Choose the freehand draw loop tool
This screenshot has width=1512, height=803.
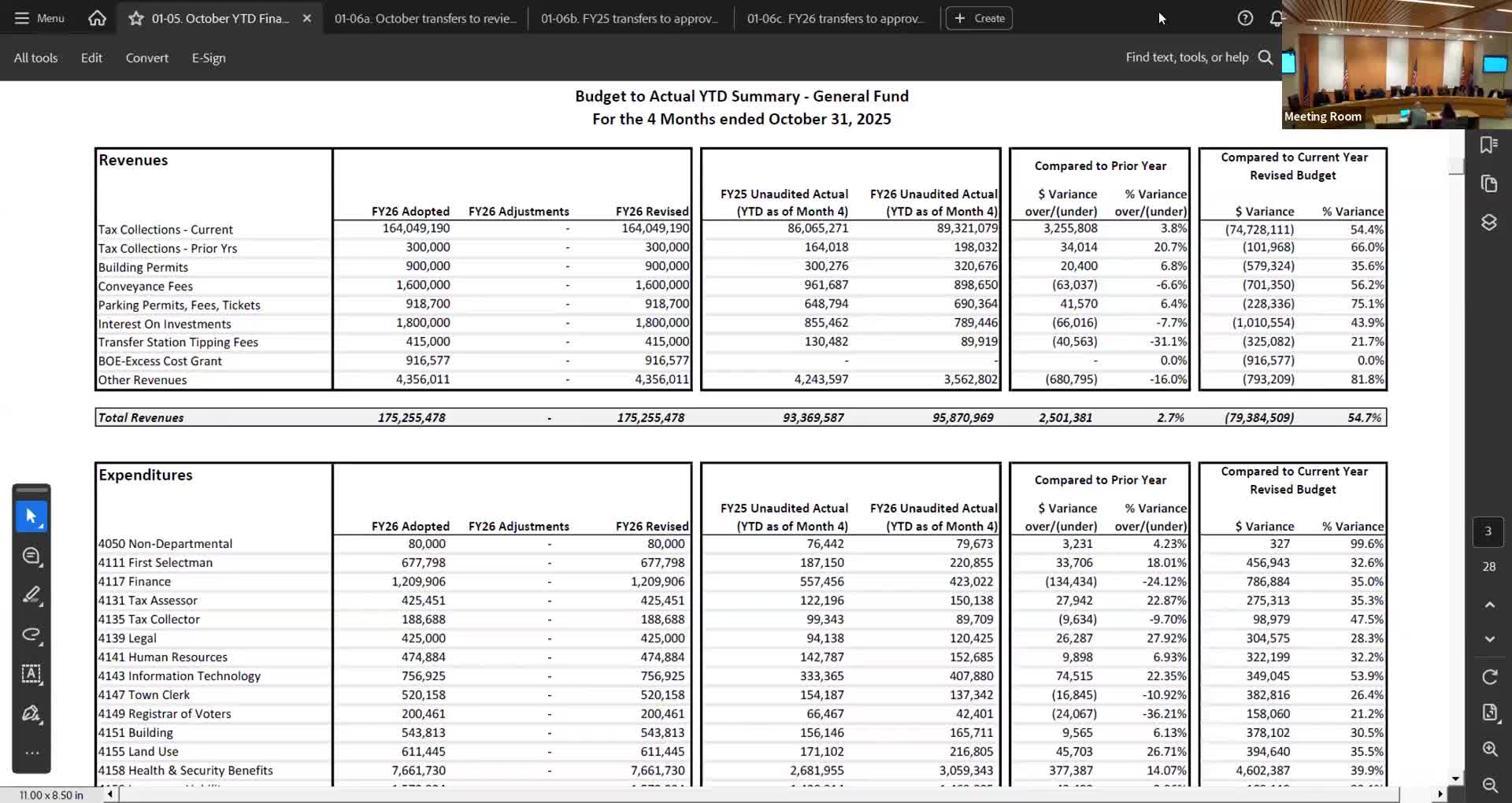[31, 635]
